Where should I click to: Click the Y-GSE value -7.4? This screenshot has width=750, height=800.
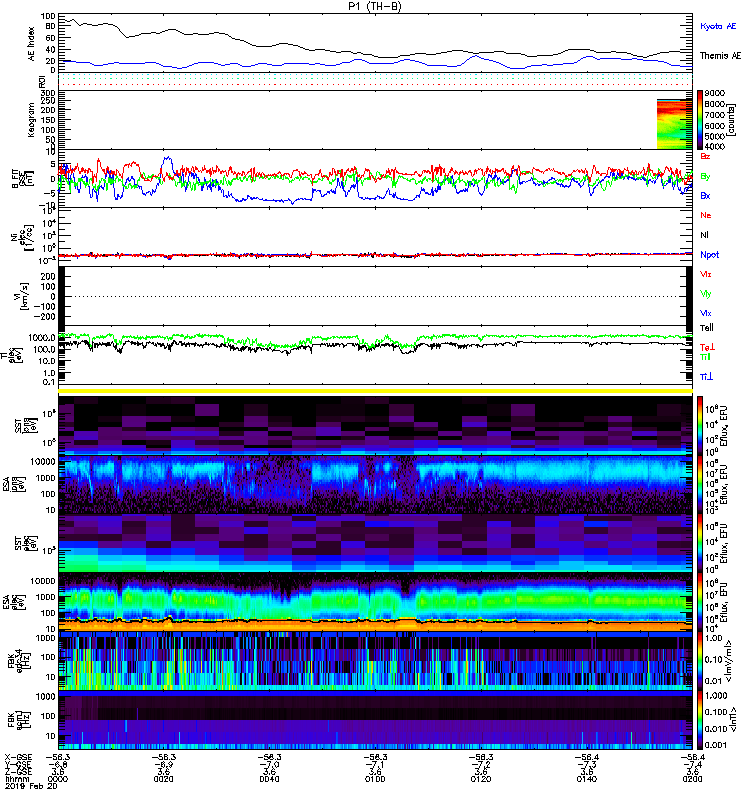692,764
